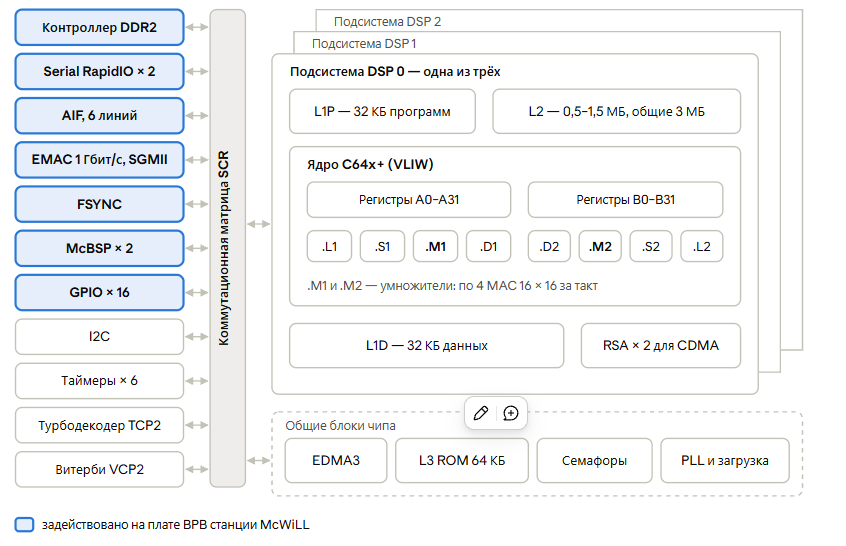Click the .L2 functional unit
Viewport: 846px width, 546px height.
click(x=701, y=247)
